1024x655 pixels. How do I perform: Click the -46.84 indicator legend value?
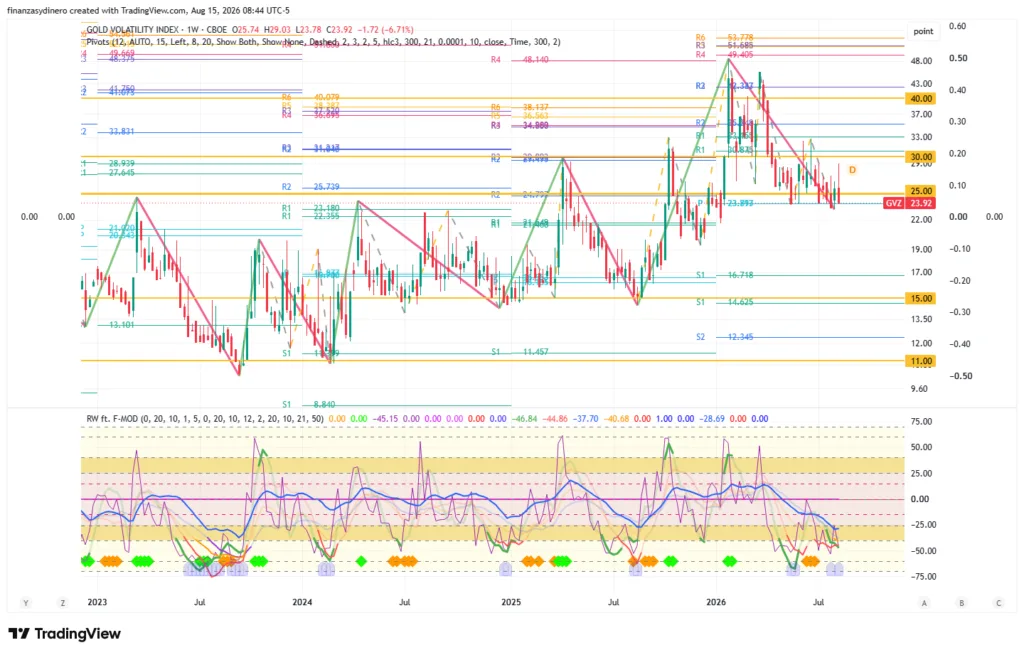coord(524,419)
